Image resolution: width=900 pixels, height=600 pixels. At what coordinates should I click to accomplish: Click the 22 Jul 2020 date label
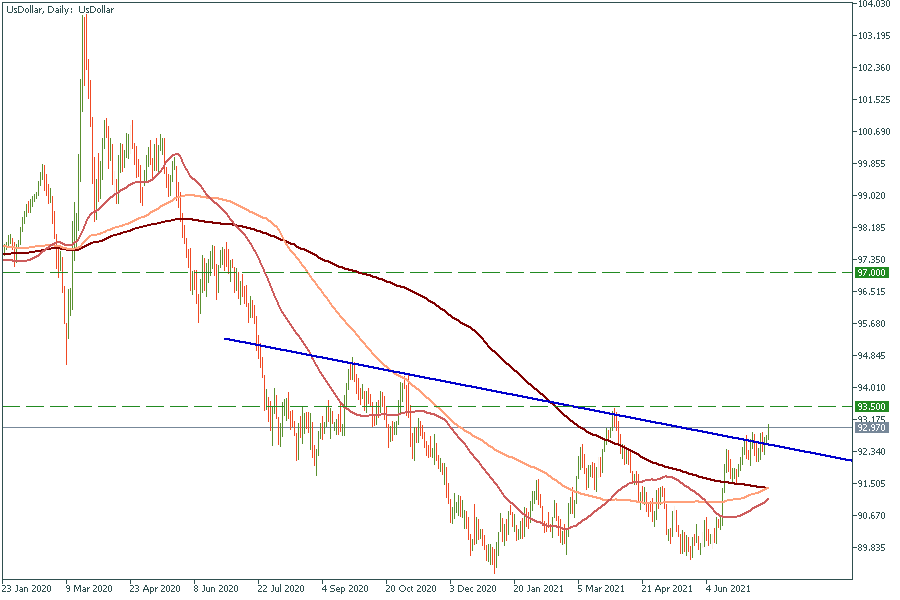coord(283,590)
